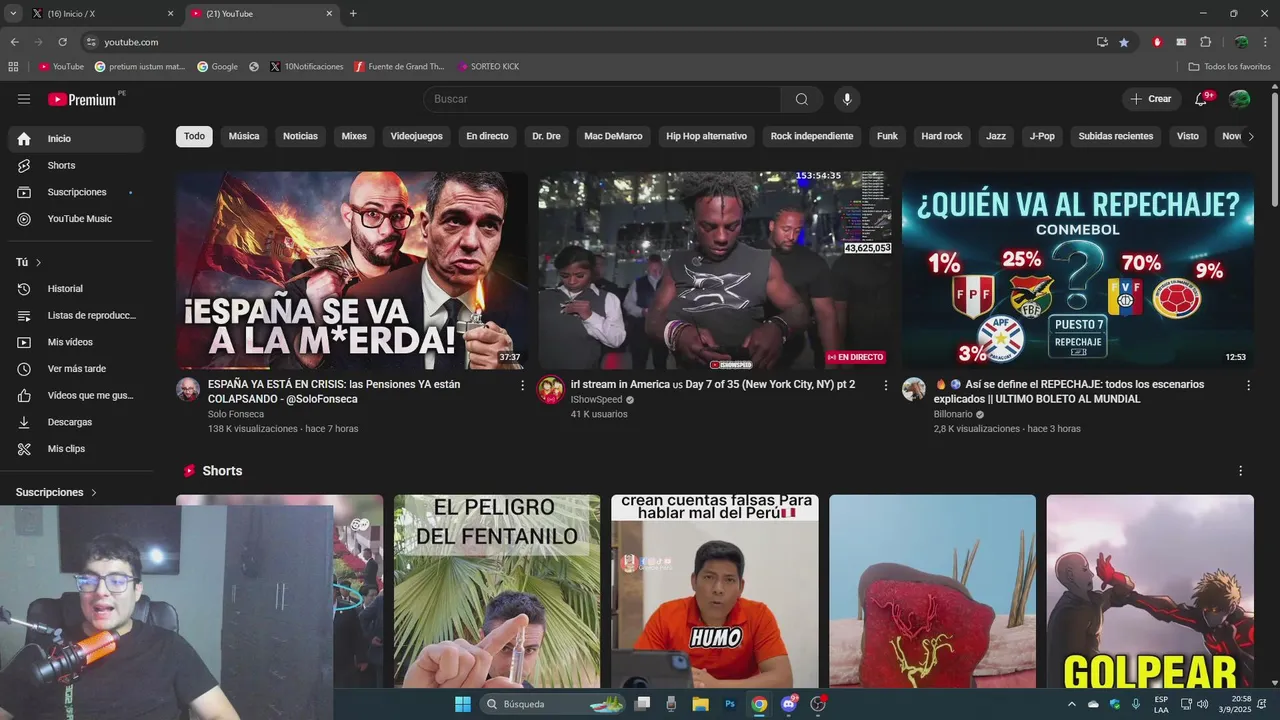Show hidden system tray icons

click(1072, 704)
